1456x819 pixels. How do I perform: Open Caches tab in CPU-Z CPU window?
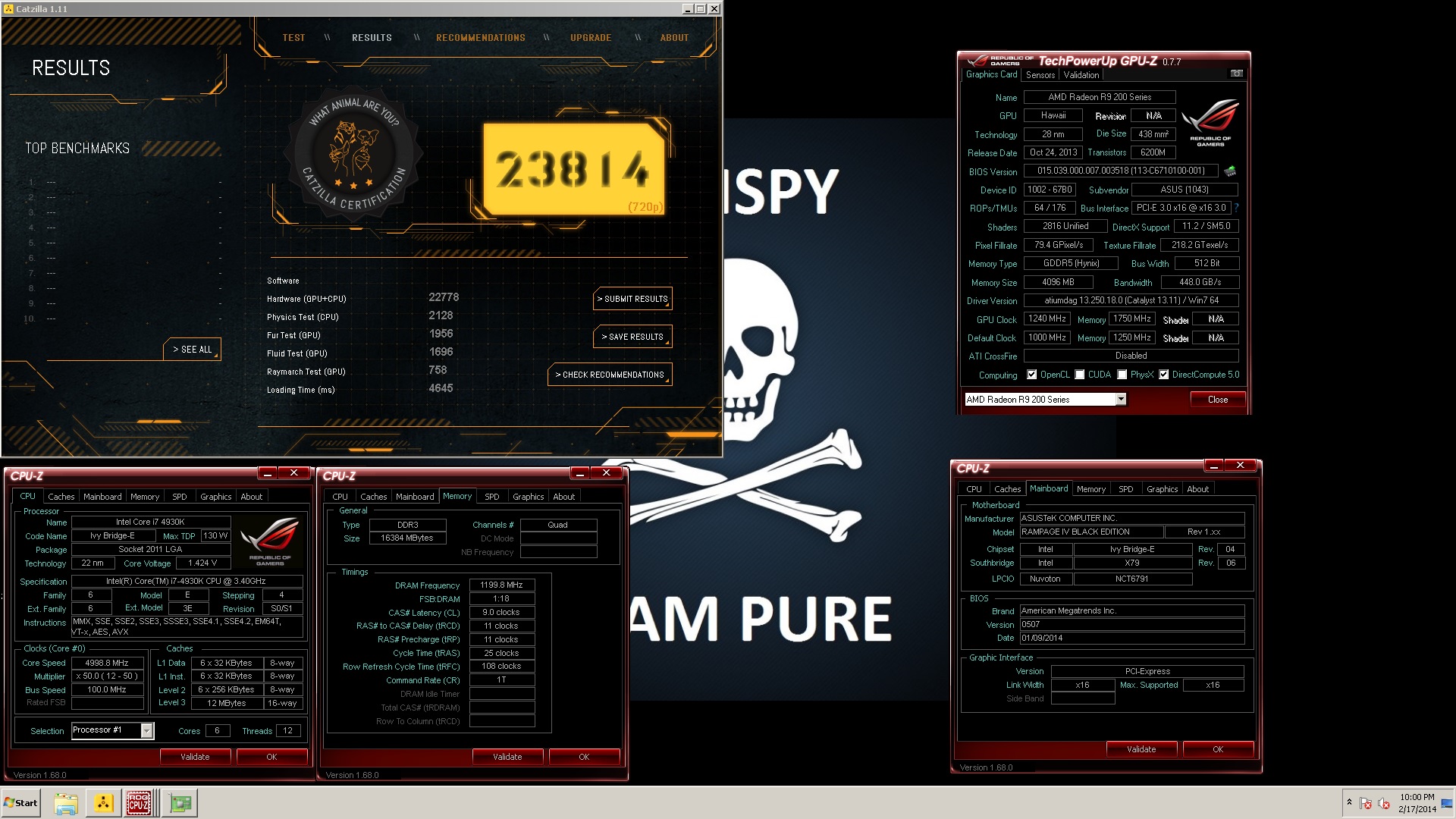(x=61, y=497)
